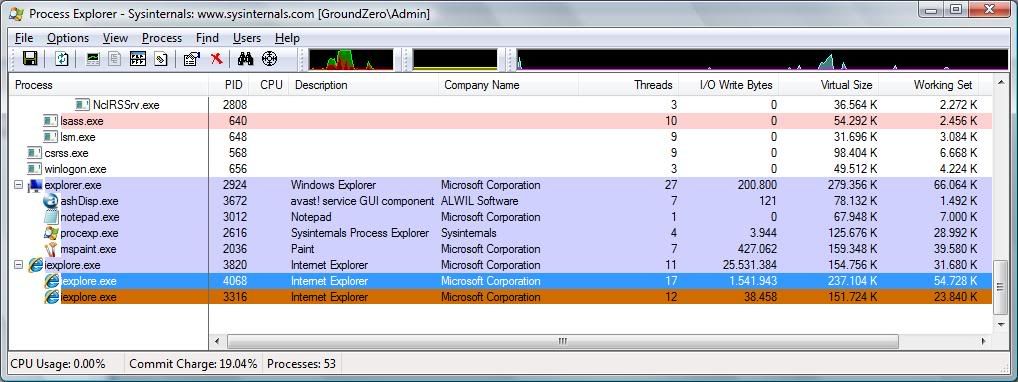This screenshot has width=1018, height=382.
Task: Select the NclRSSrv.exe process row
Action: tap(501, 105)
